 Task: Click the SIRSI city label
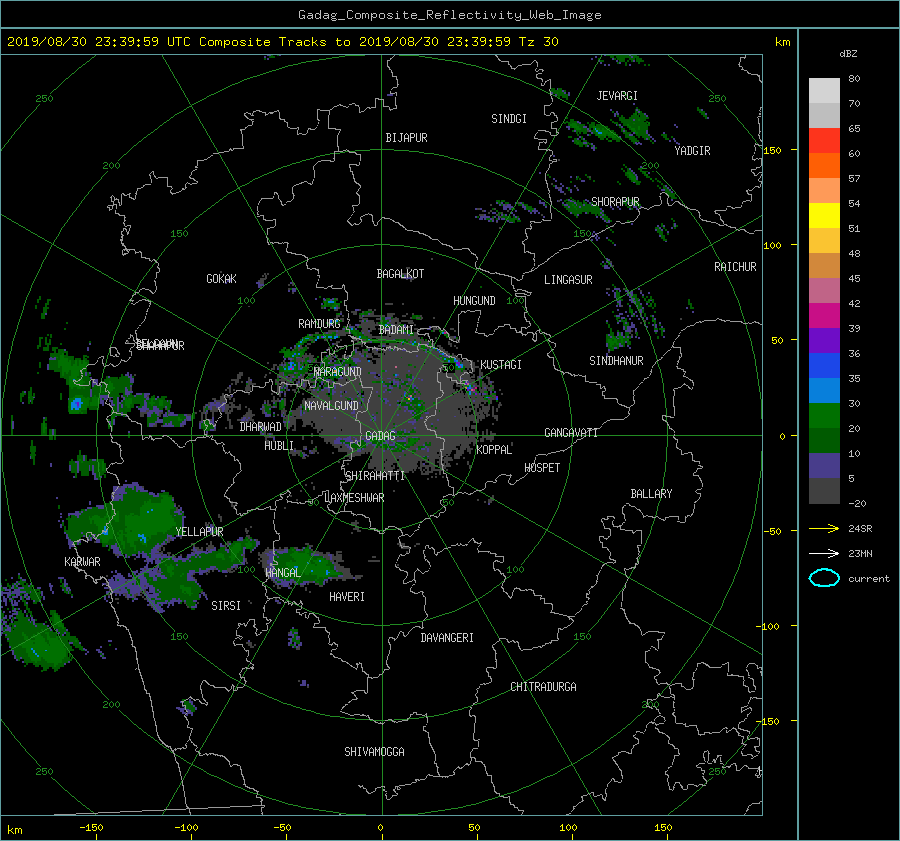(x=226, y=606)
